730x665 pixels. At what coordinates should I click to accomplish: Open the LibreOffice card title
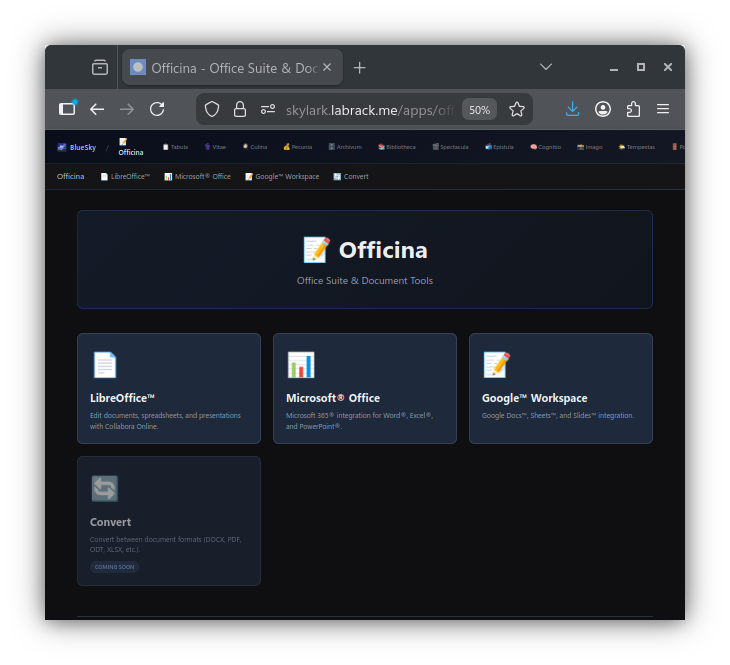(x=122, y=398)
